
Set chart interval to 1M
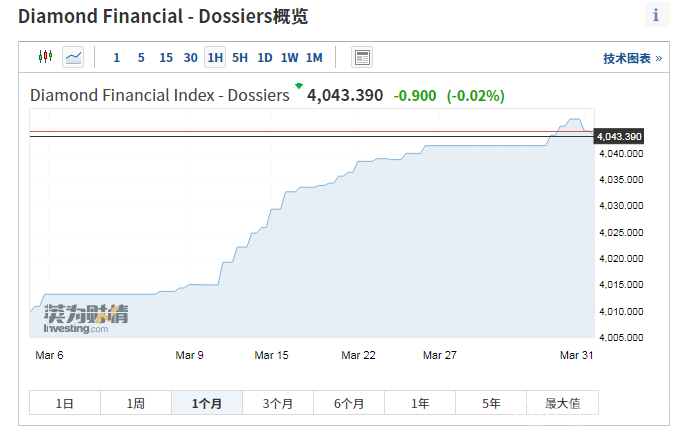point(314,57)
